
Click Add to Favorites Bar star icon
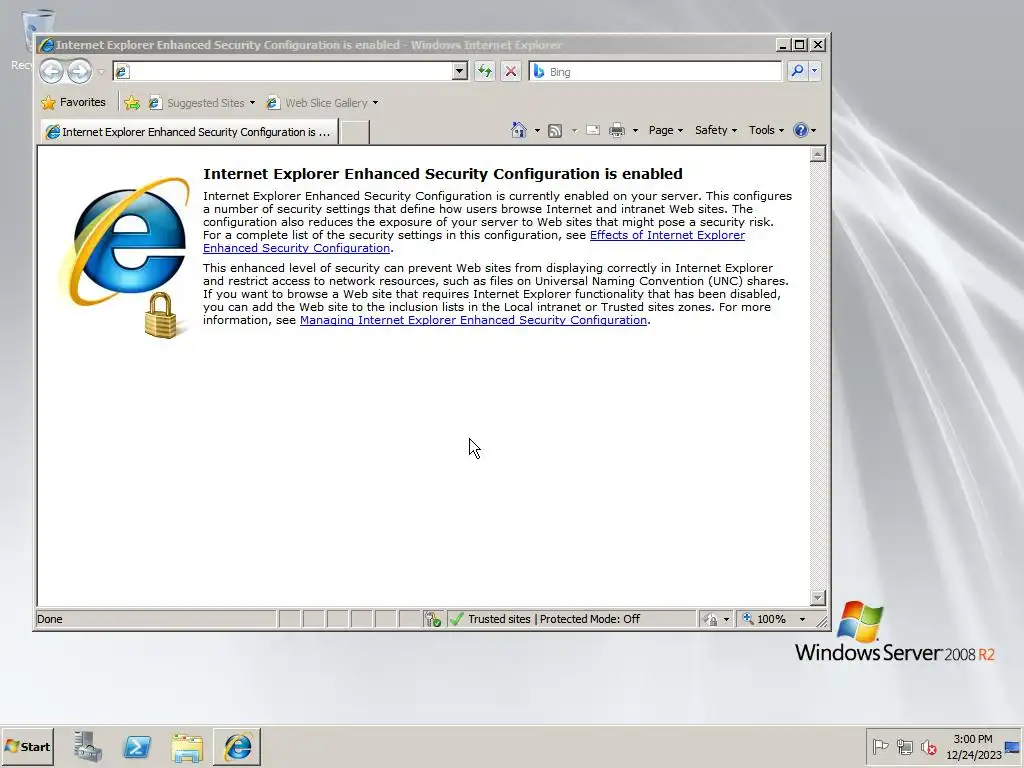pyautogui.click(x=132, y=103)
